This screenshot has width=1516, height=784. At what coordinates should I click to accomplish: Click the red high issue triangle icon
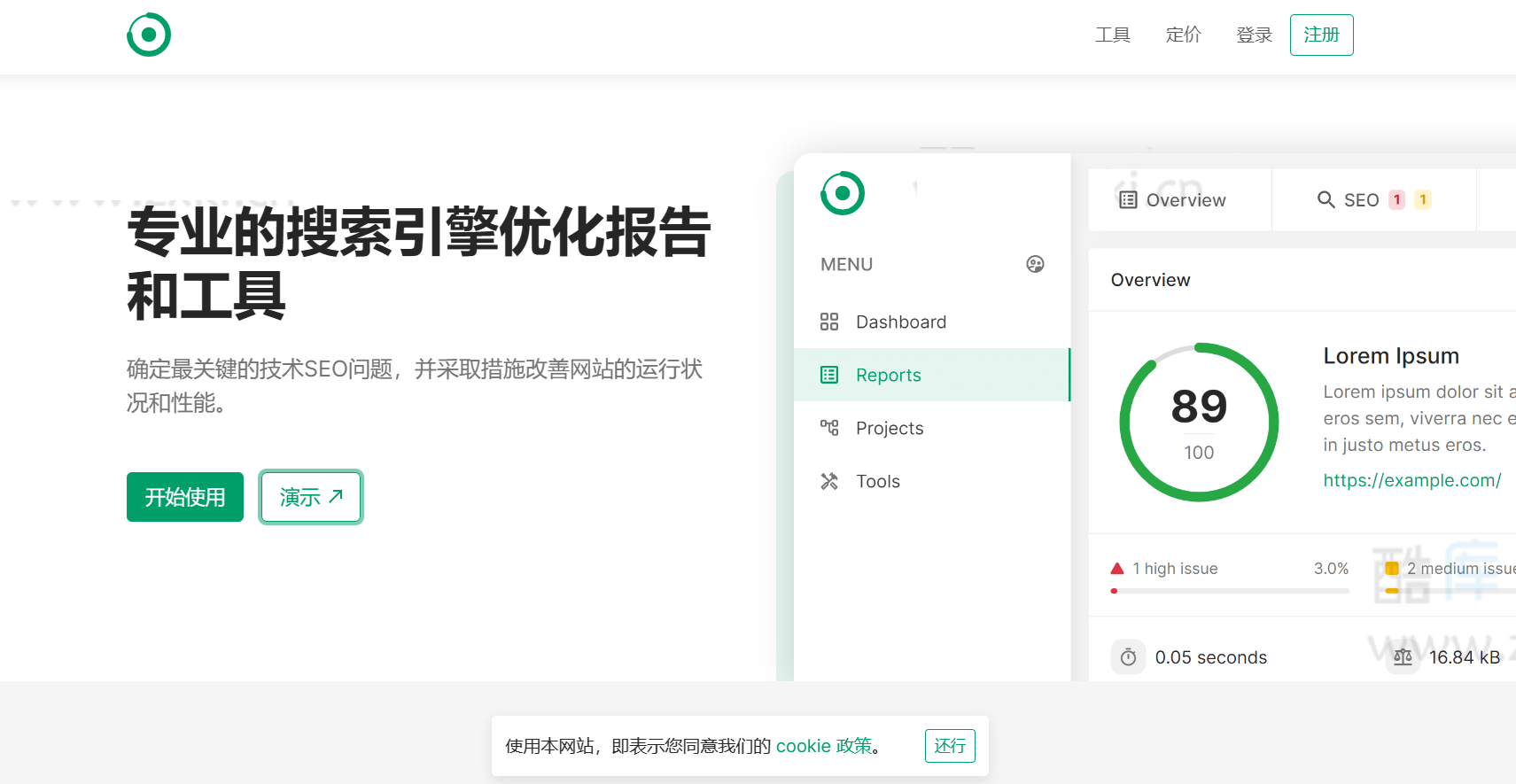(1117, 569)
